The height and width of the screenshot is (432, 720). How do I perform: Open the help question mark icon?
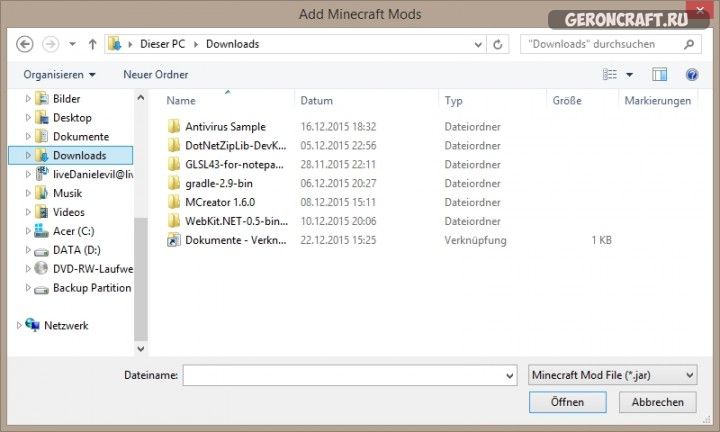click(691, 75)
